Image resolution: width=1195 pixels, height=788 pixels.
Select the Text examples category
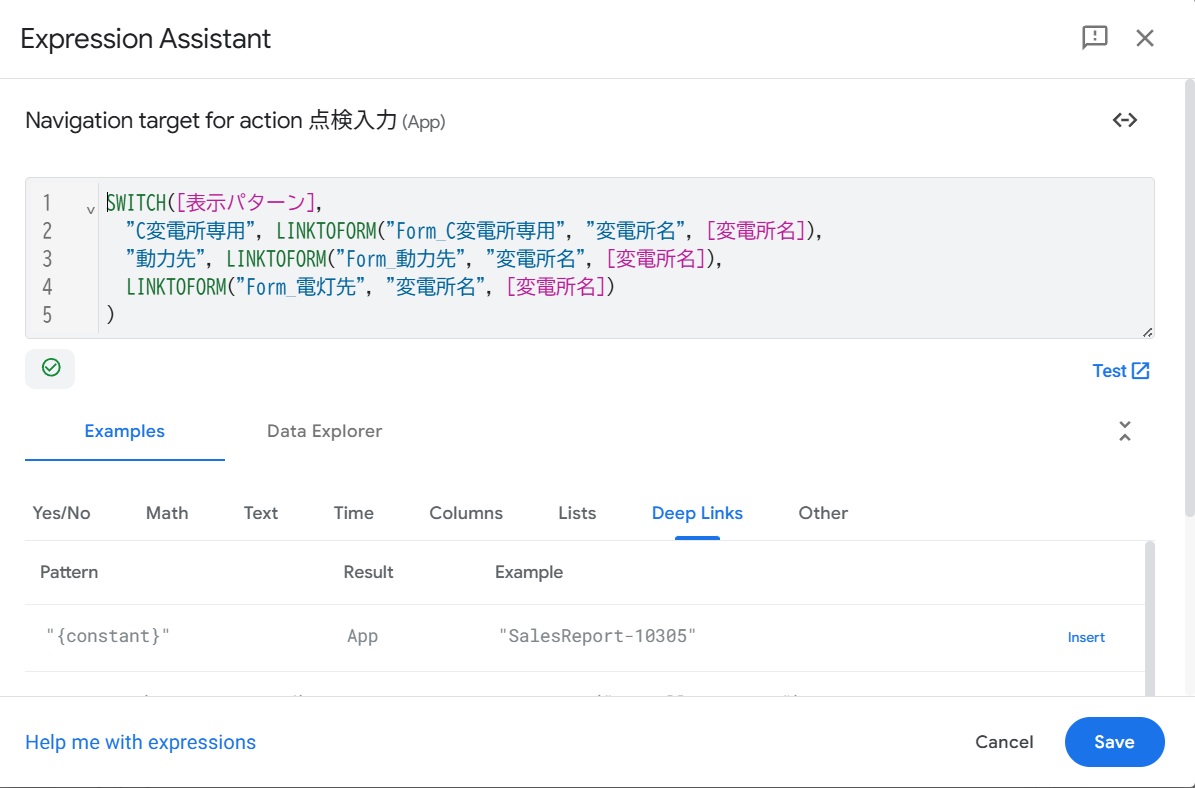pos(260,513)
